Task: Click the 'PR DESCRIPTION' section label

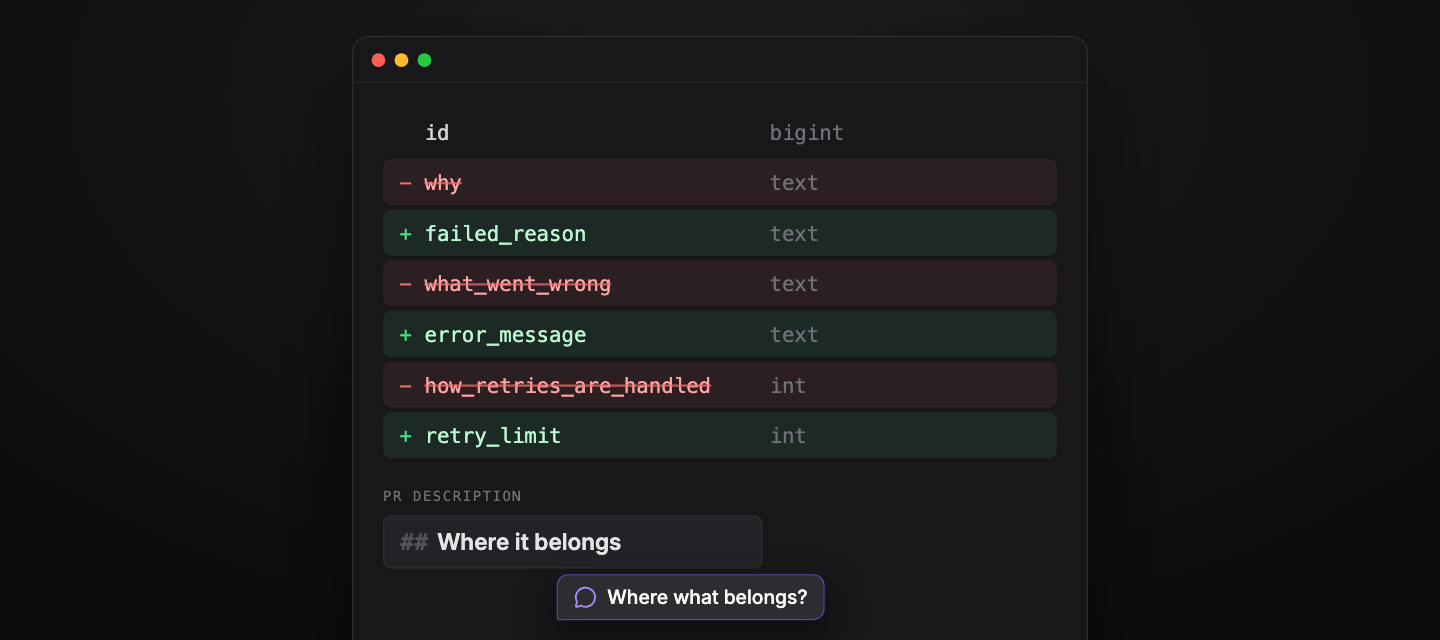Action: [x=452, y=496]
